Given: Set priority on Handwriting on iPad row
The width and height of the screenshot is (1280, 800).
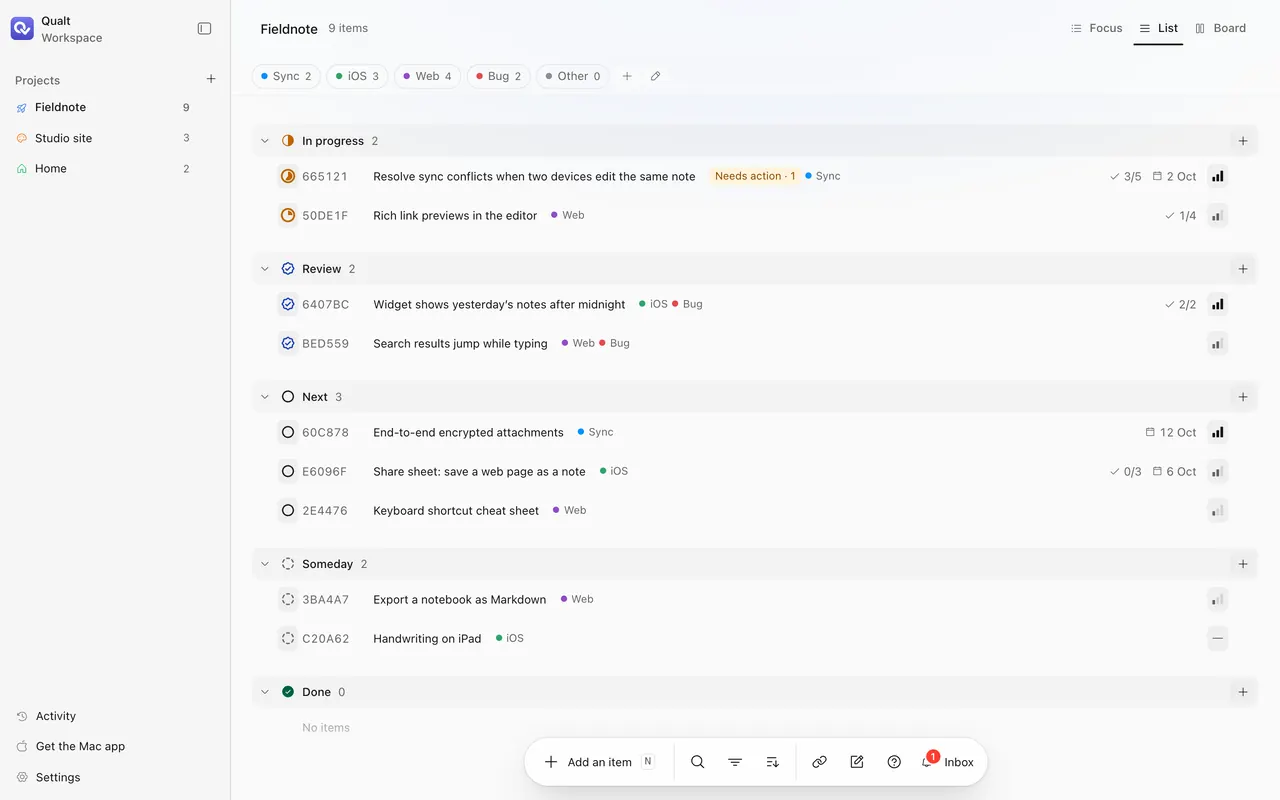Looking at the screenshot, I should click(1217, 638).
